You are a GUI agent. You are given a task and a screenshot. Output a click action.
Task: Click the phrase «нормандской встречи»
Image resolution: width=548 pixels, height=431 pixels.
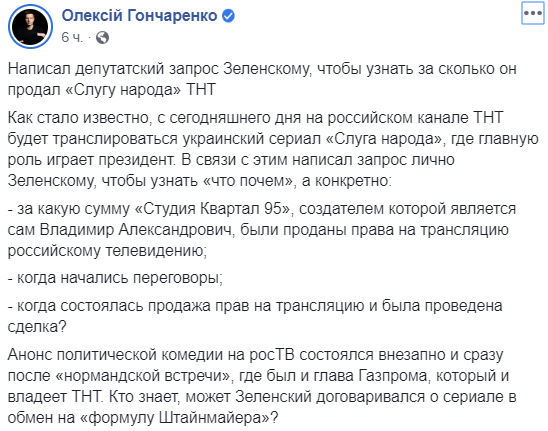145,376
